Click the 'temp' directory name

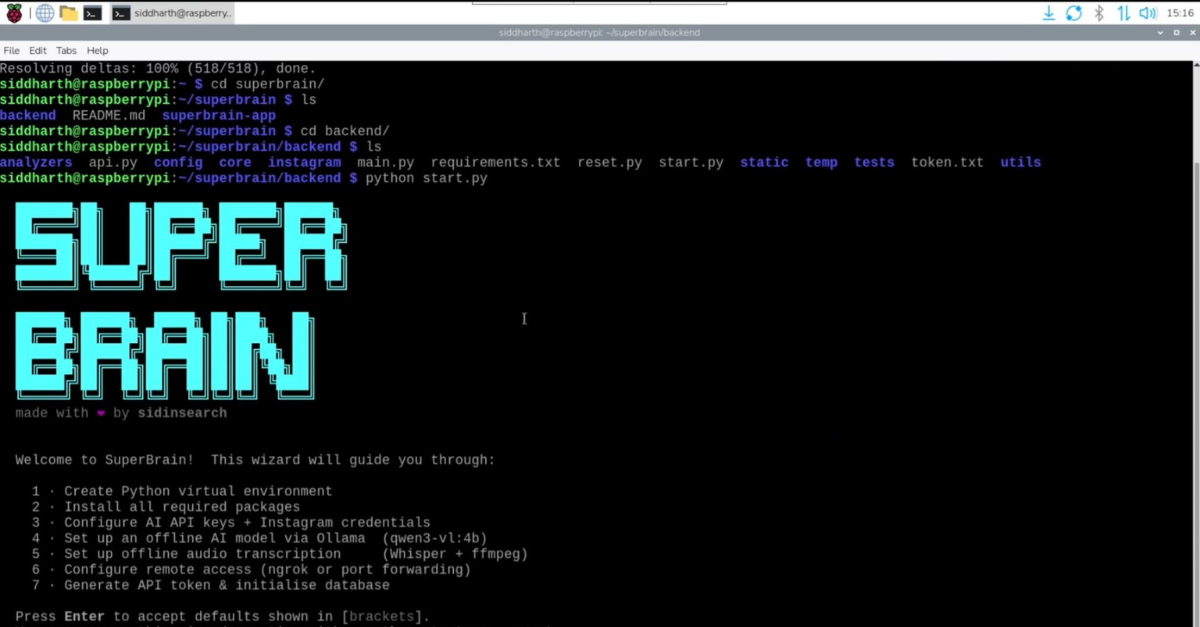pyautogui.click(x=821, y=162)
